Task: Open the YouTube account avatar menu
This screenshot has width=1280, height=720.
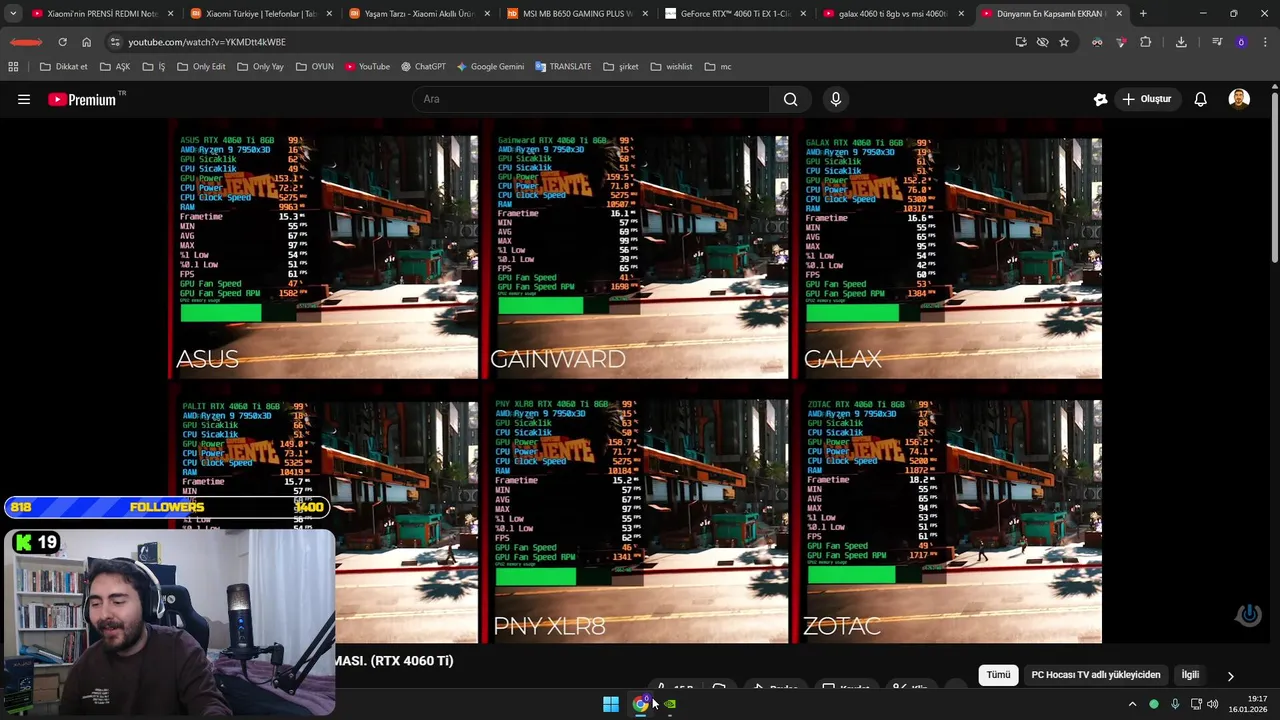Action: coord(1239,99)
